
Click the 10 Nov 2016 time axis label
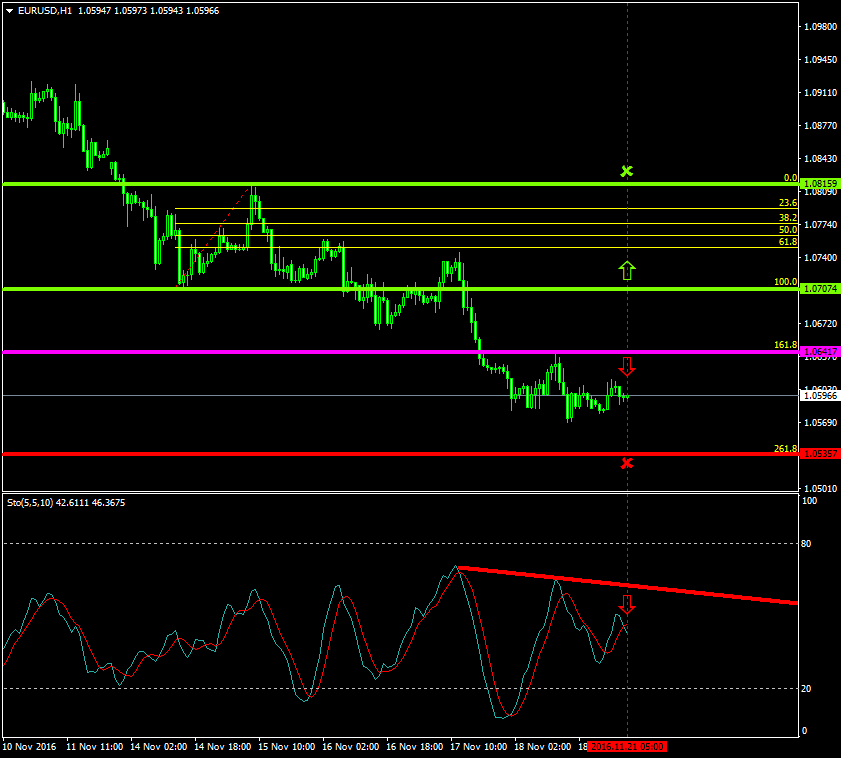click(30, 746)
